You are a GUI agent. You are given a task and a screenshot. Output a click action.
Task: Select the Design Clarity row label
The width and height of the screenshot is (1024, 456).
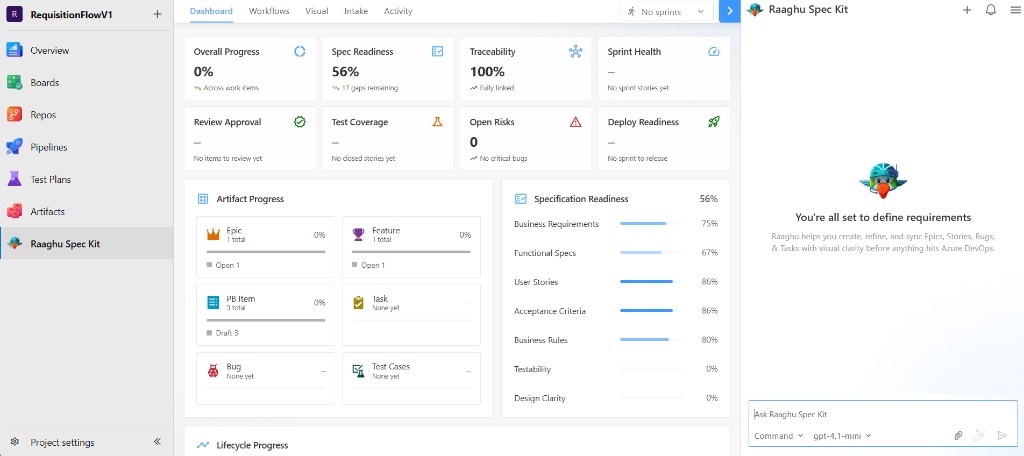pyautogui.click(x=539, y=398)
